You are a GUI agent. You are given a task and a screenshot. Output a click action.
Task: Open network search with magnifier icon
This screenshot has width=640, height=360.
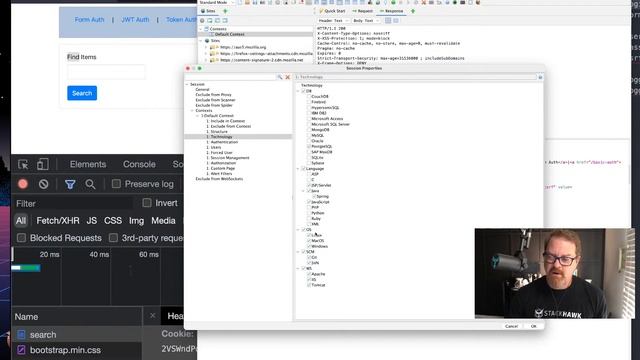90,184
